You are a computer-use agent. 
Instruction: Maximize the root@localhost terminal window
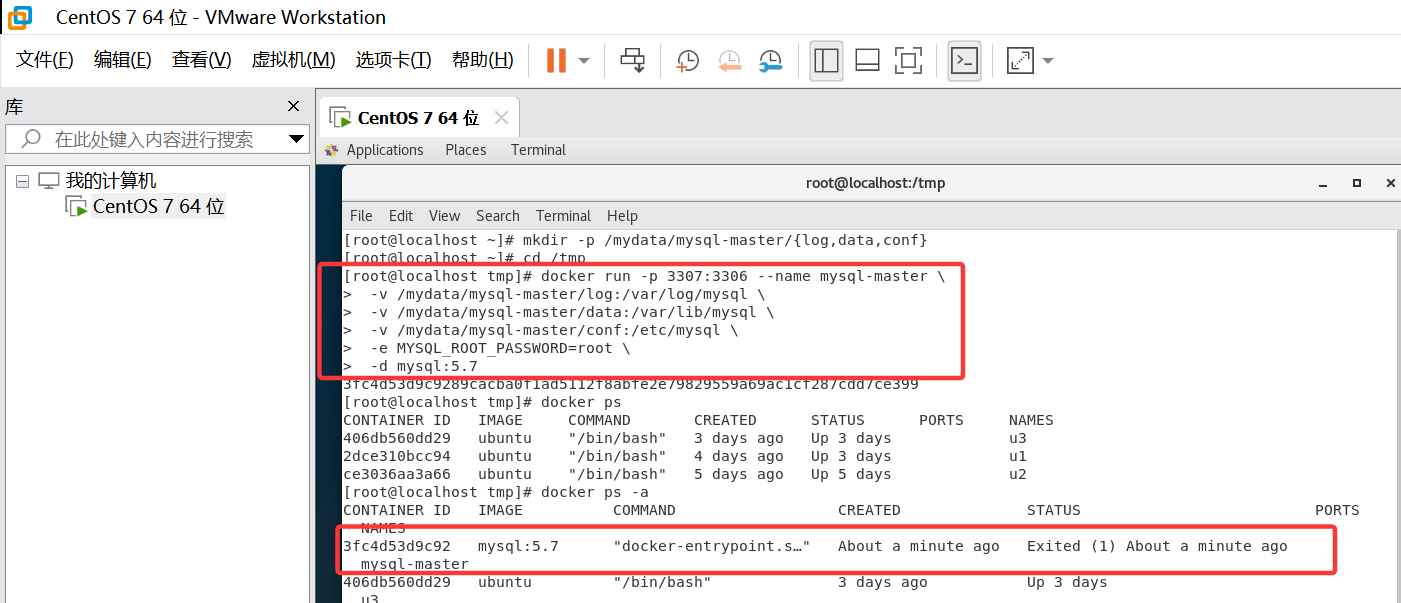(1356, 183)
